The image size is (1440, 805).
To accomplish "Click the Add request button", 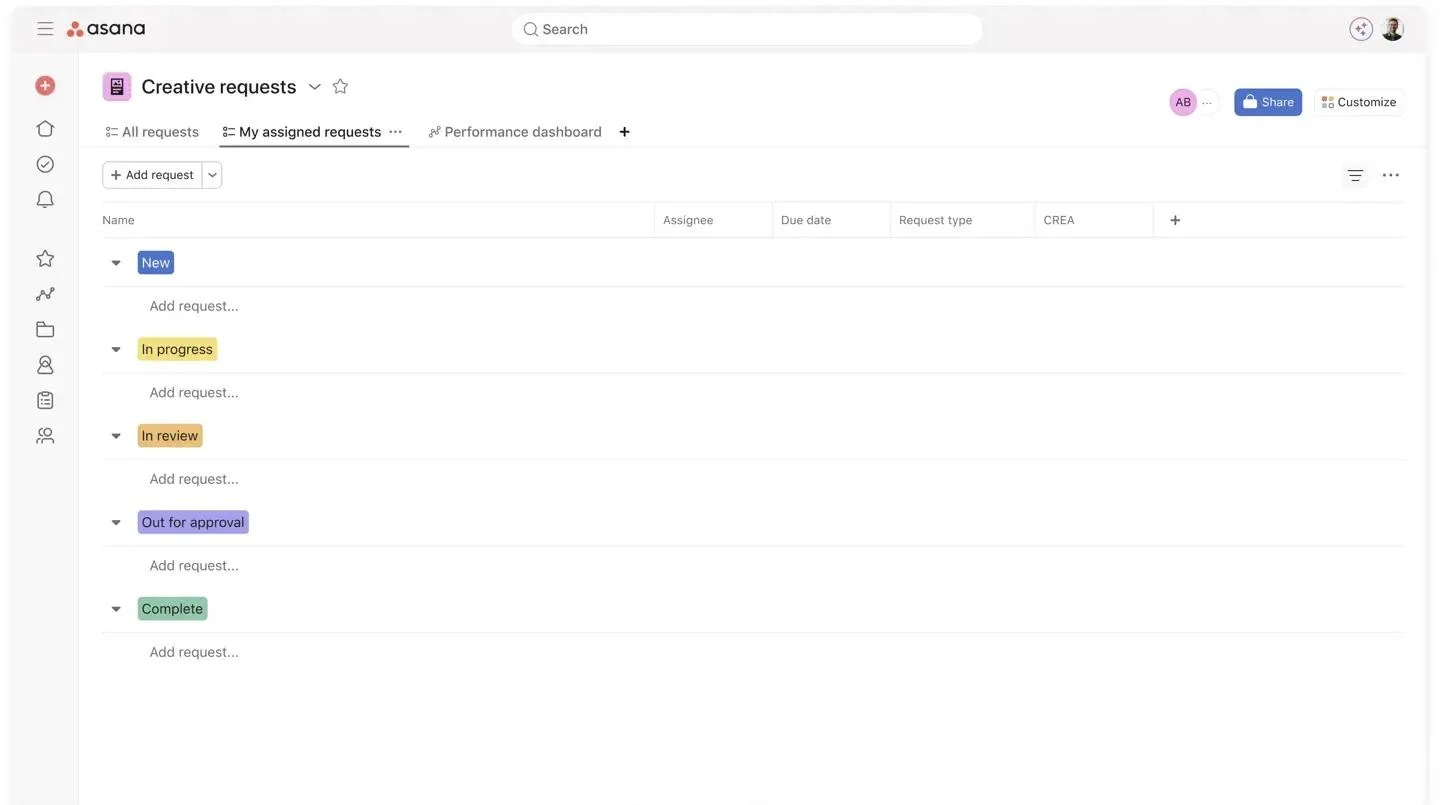I will coord(152,175).
